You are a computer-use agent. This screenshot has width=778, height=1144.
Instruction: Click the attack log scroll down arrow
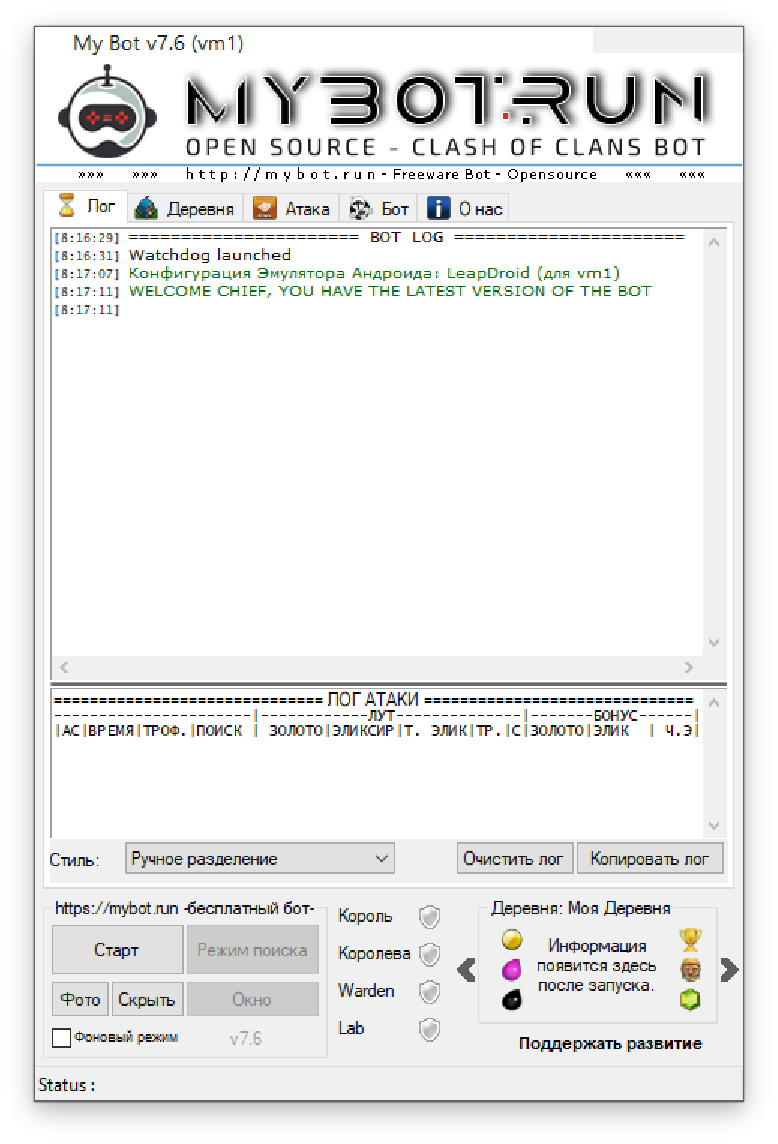click(x=714, y=826)
